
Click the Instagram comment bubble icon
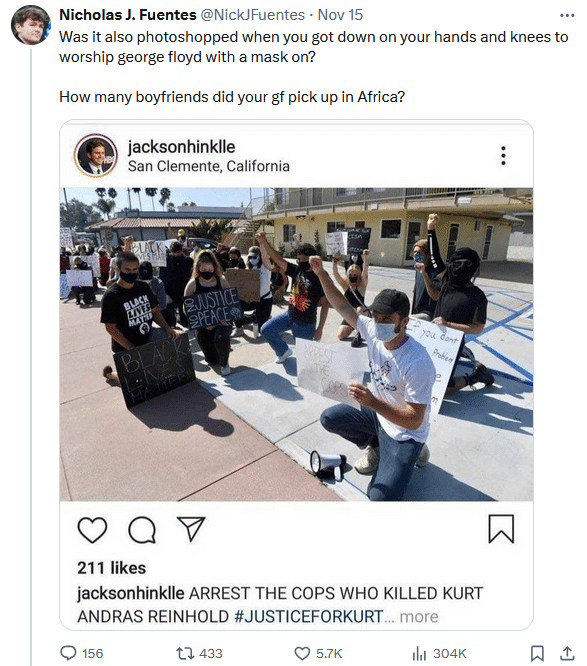click(142, 530)
